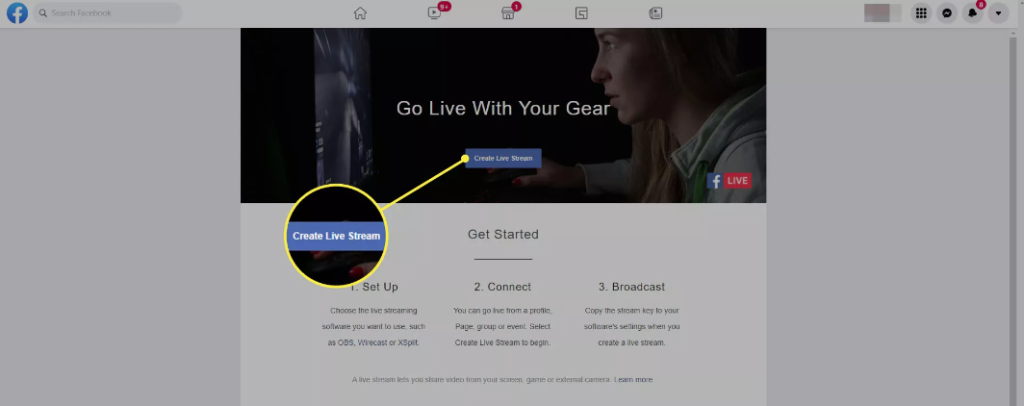Click the Facebook logo icon

pos(17,13)
